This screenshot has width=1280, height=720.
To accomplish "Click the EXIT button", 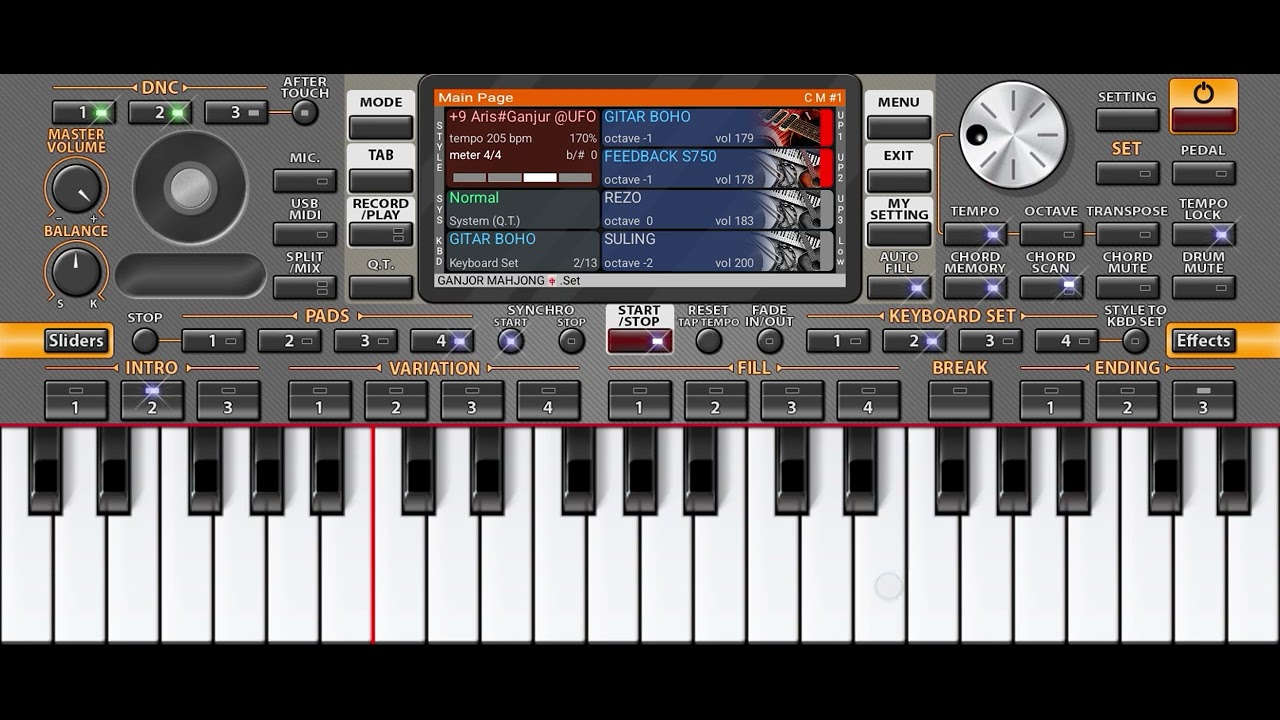I will [899, 181].
